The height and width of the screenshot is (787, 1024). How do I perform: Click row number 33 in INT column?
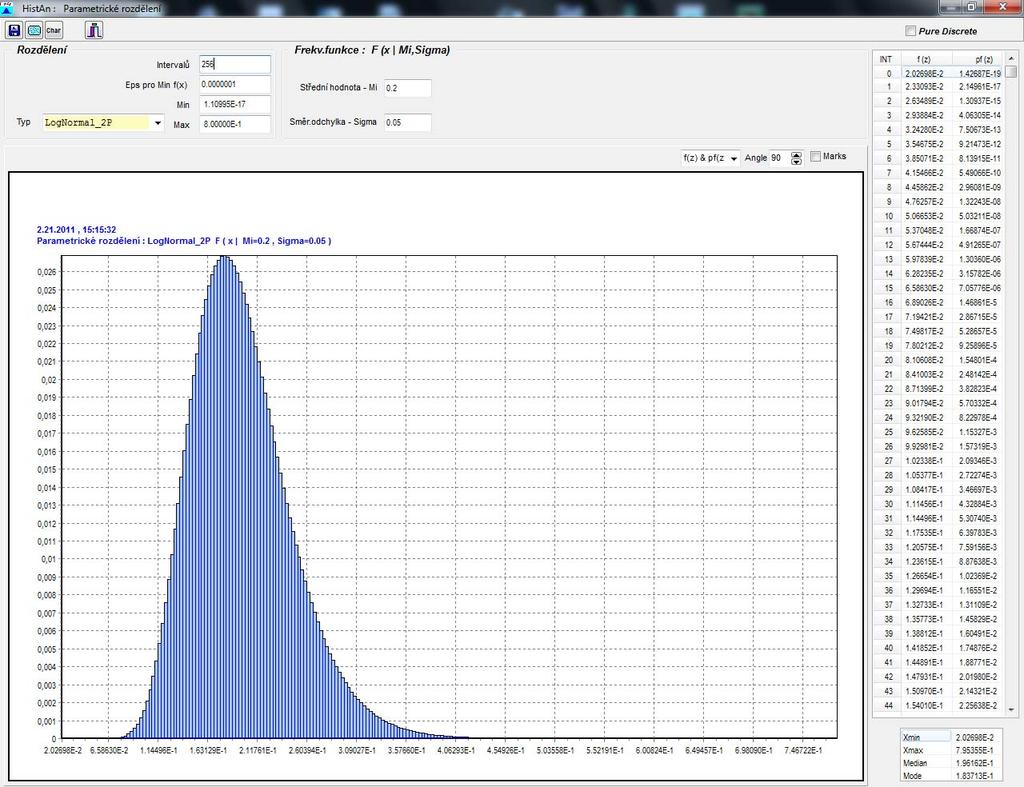pos(888,547)
